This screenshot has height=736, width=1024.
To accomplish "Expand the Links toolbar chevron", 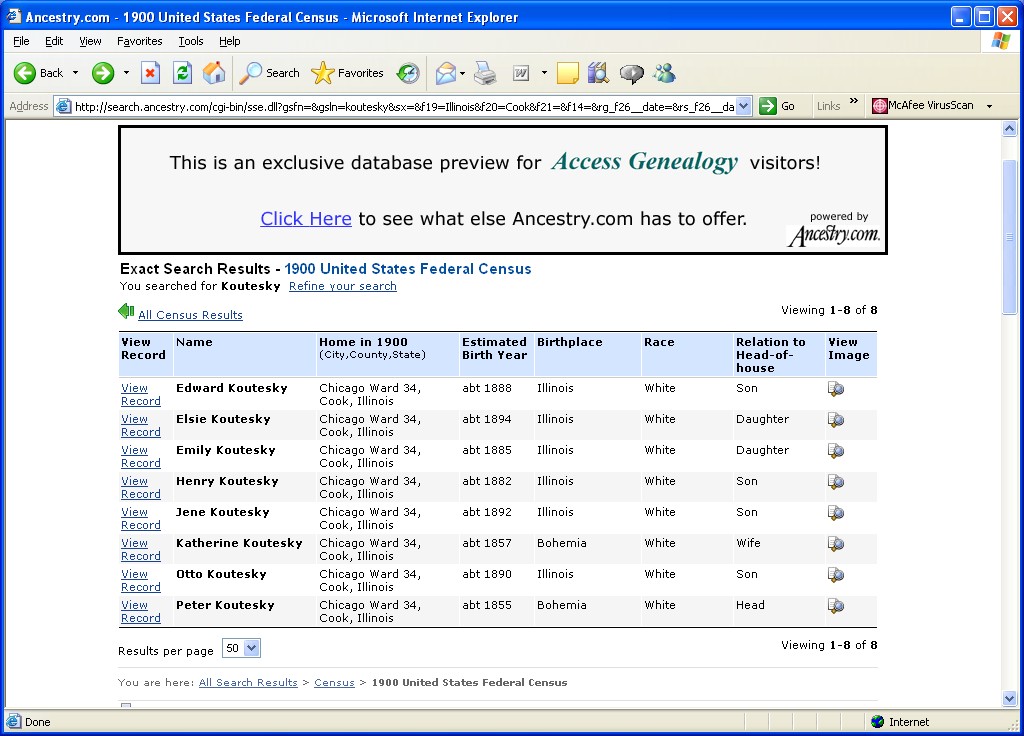I will (854, 101).
